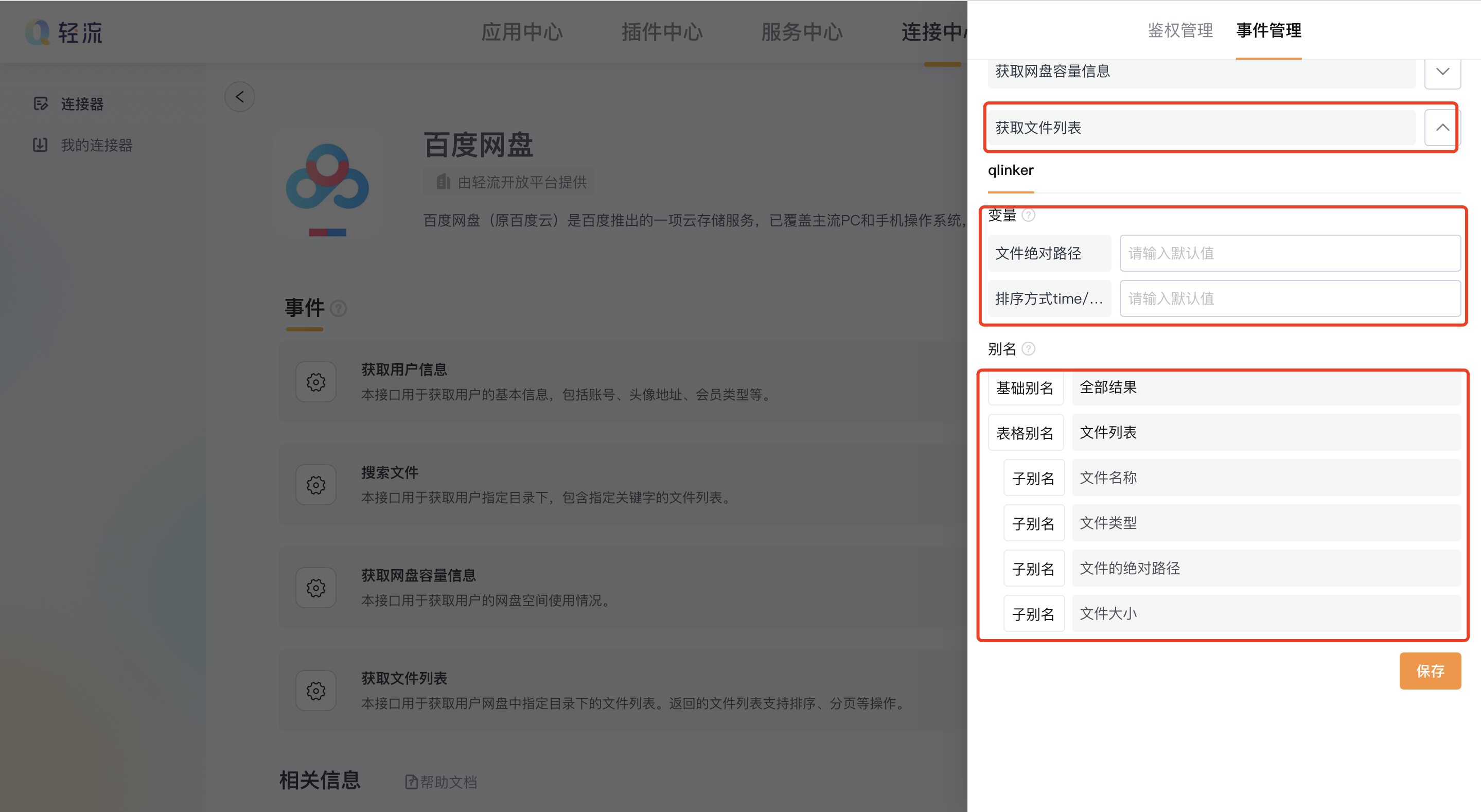Click the 文件列表 table alias field
Viewport: 1481px width, 812px height.
pos(1266,432)
